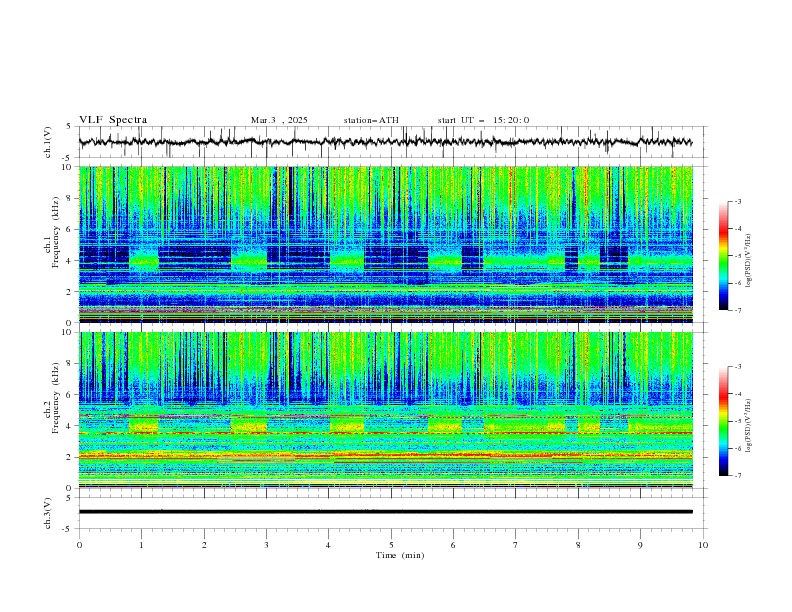Click the "ch.1(V)" waveform axis label
Image resolution: width=792 pixels, height=612 pixels.
[x=48, y=142]
